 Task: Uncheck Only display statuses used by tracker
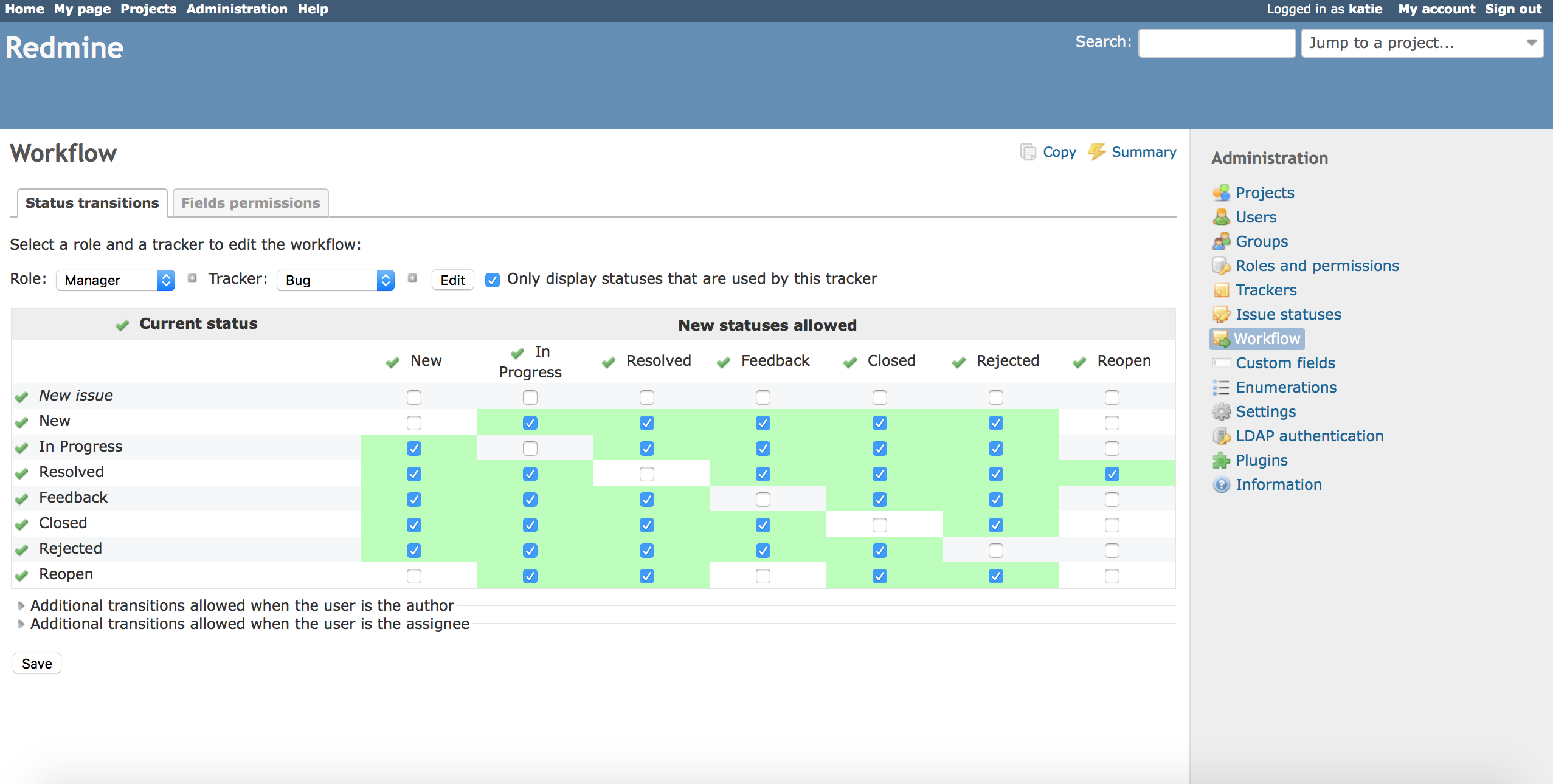click(493, 280)
